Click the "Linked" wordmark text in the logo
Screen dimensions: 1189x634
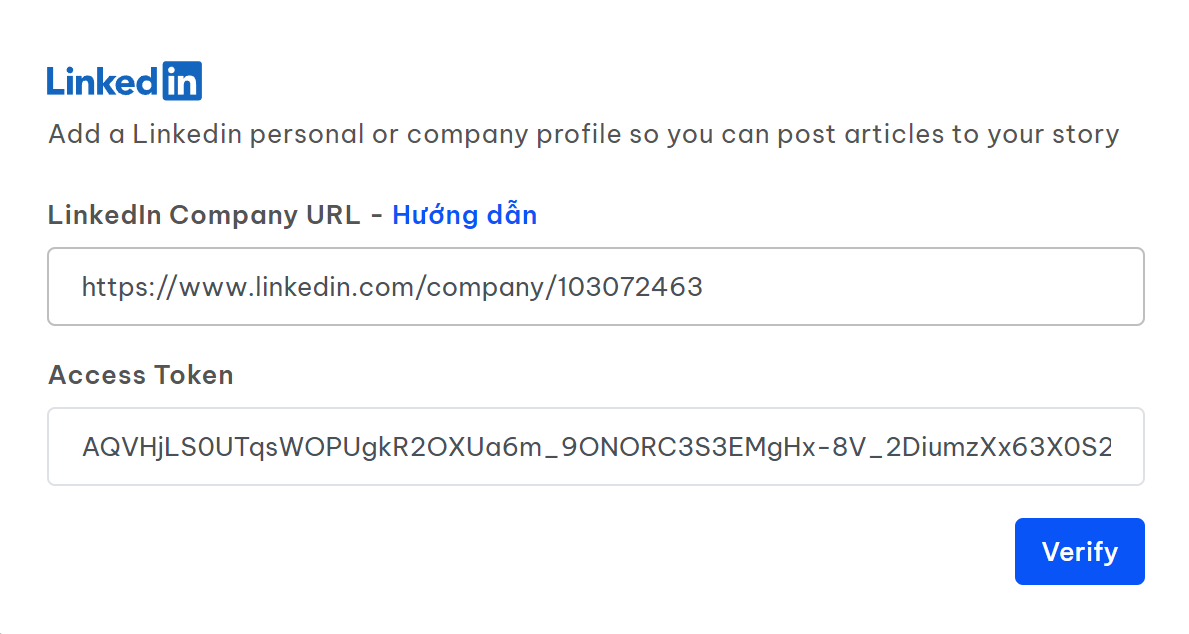(102, 82)
